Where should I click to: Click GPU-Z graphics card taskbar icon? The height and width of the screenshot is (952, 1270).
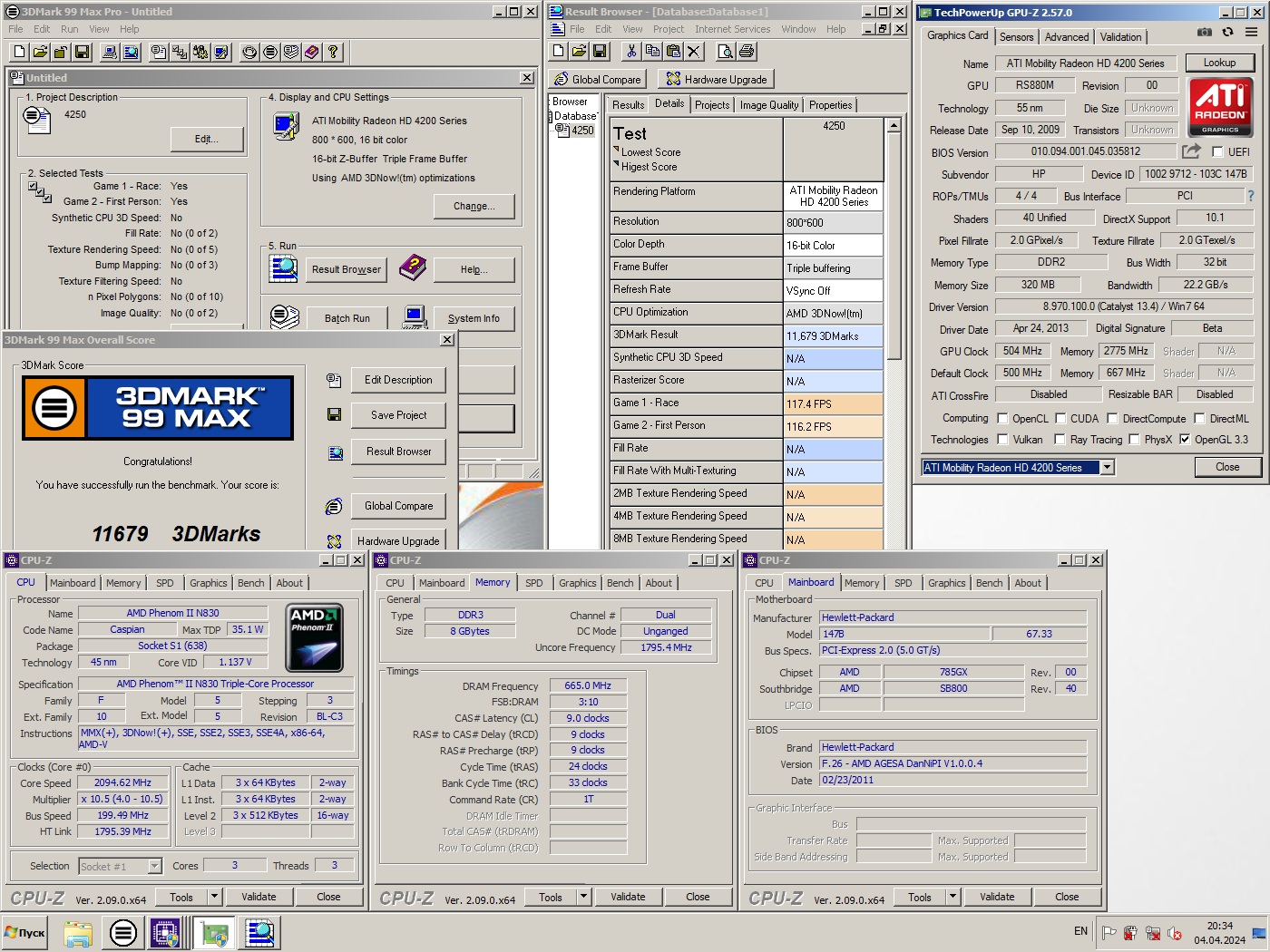click(215, 932)
